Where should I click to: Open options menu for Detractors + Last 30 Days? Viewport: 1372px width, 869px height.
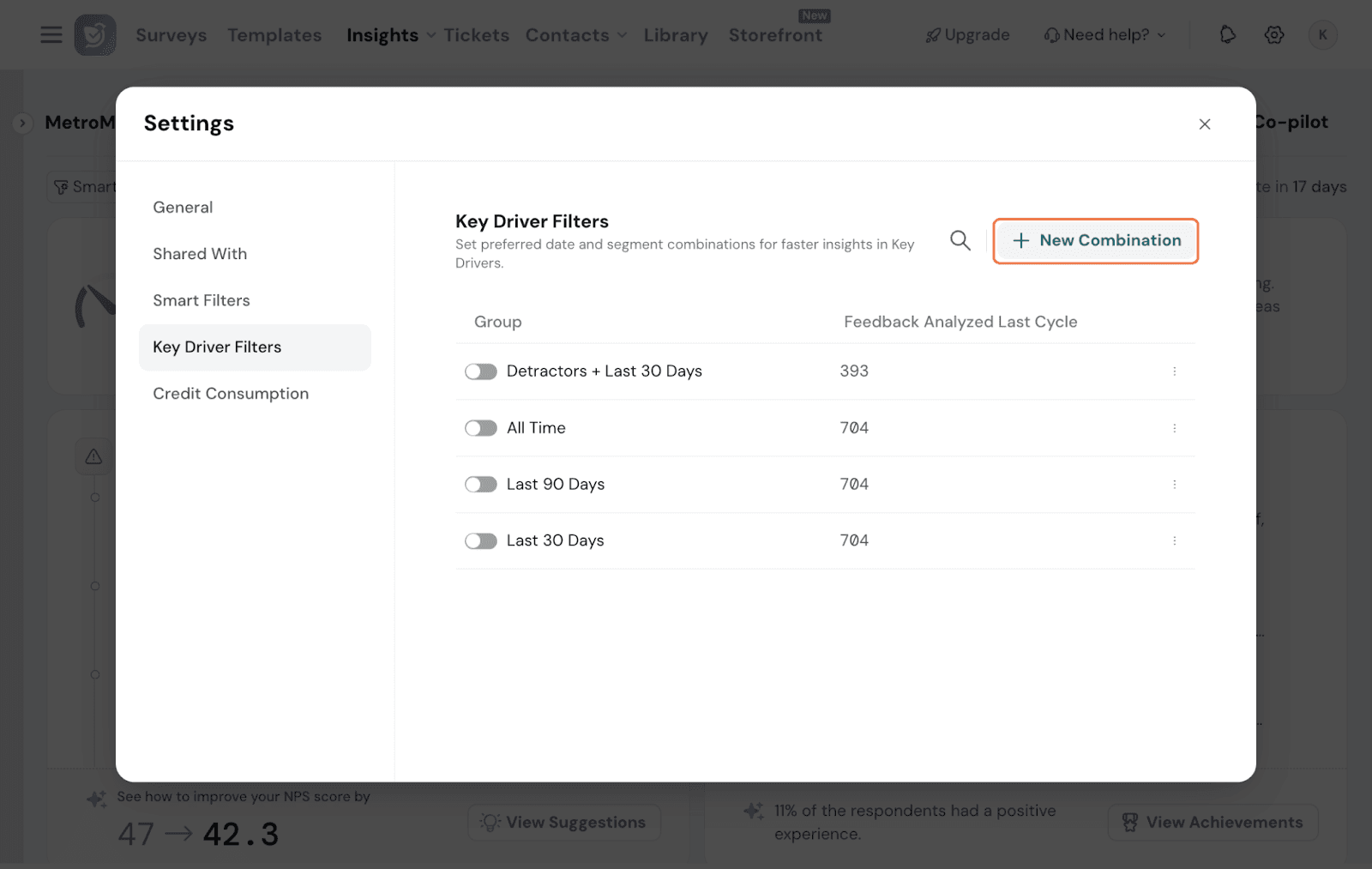(1174, 371)
